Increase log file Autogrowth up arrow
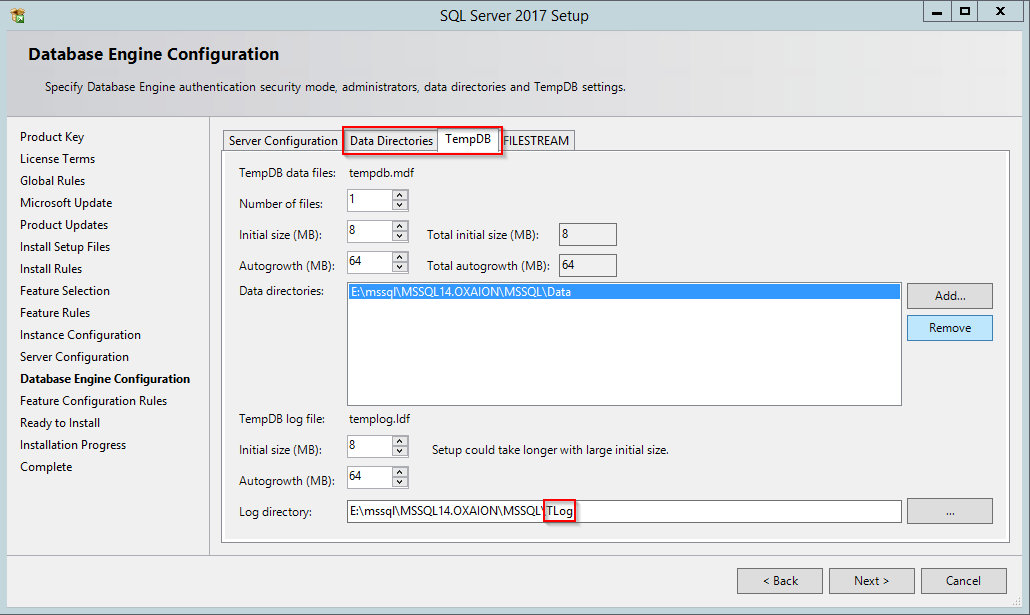The height and width of the screenshot is (615, 1030). click(399, 472)
